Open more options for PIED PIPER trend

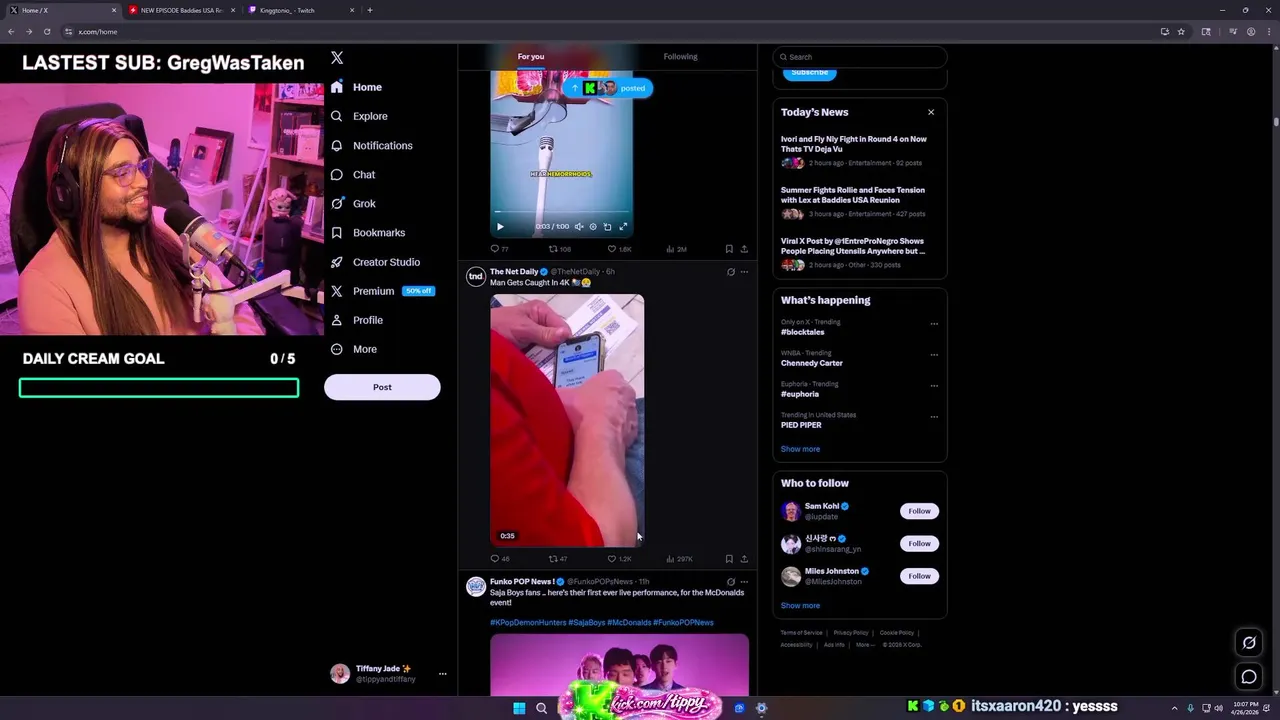pyautogui.click(x=934, y=417)
